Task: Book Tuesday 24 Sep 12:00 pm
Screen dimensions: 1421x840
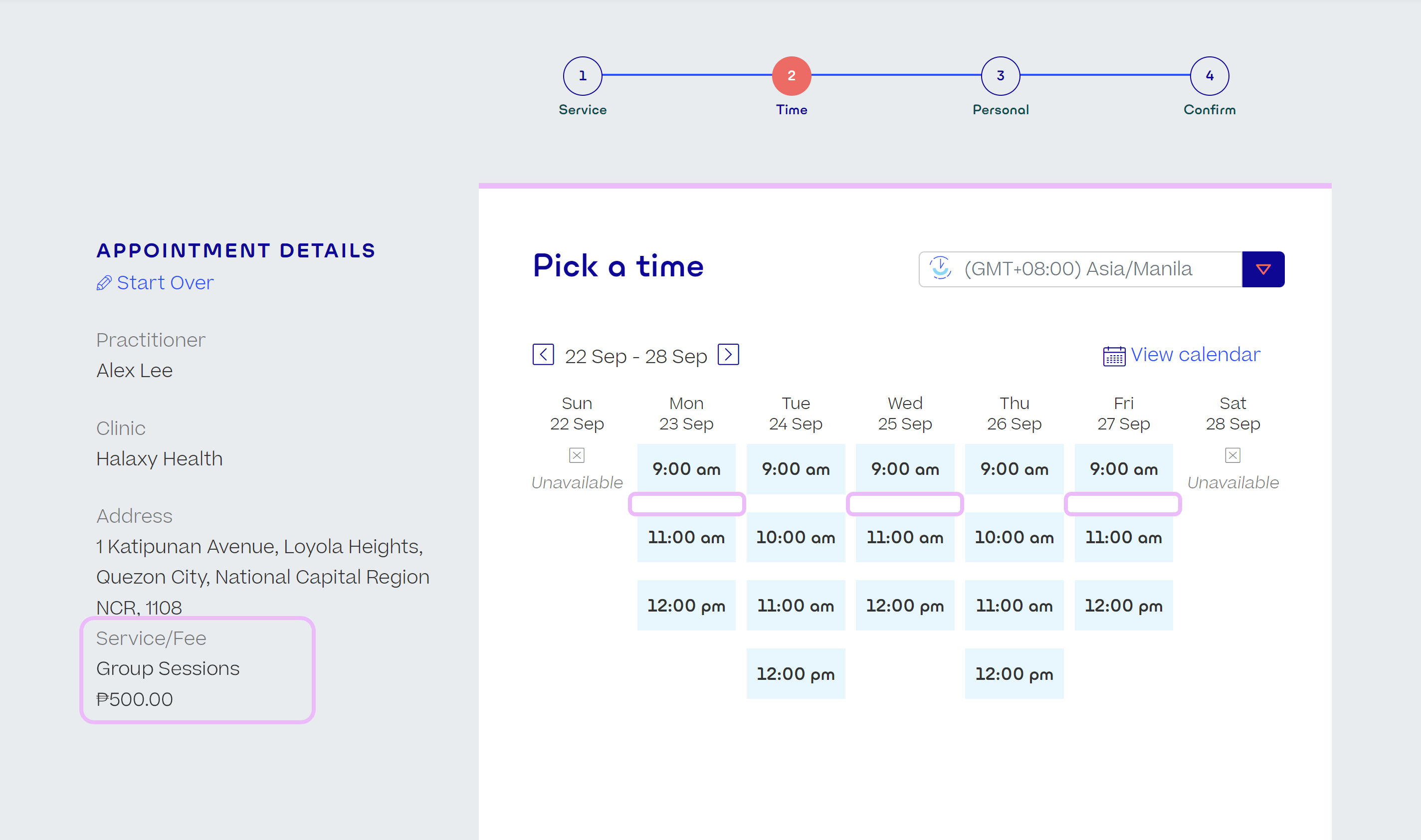Action: 795,673
